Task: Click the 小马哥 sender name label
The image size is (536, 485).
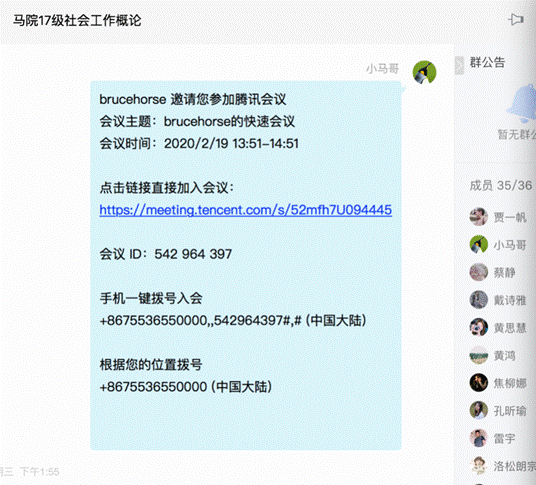Action: (x=383, y=69)
